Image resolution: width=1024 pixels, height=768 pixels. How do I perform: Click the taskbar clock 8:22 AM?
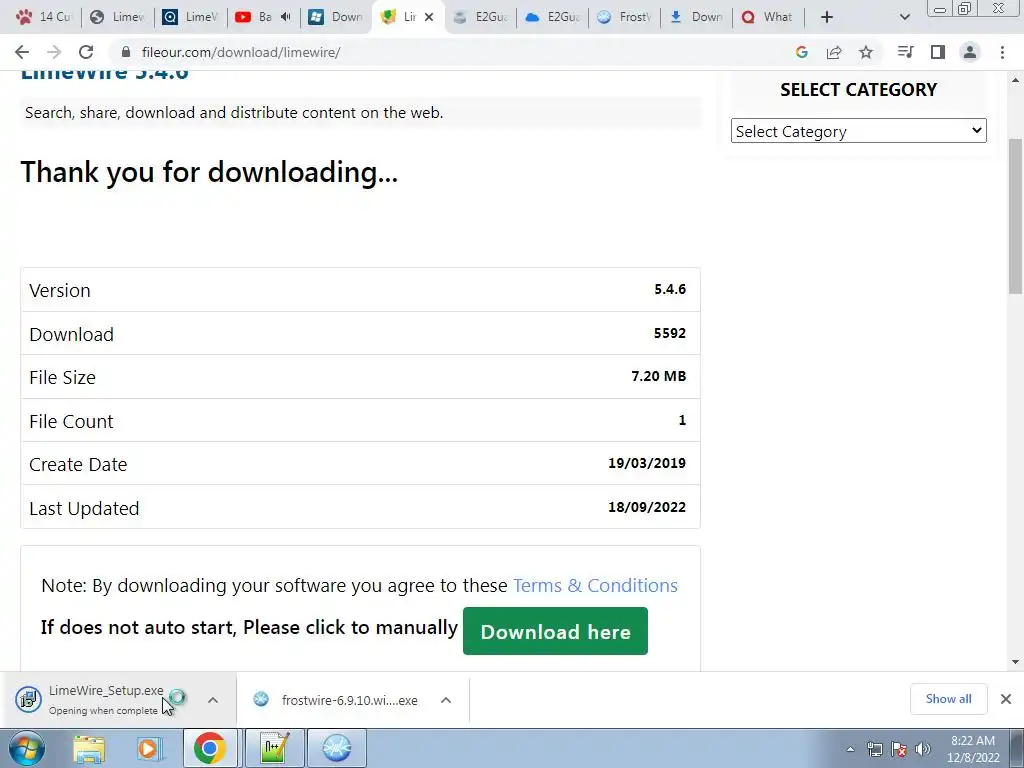coord(972,741)
